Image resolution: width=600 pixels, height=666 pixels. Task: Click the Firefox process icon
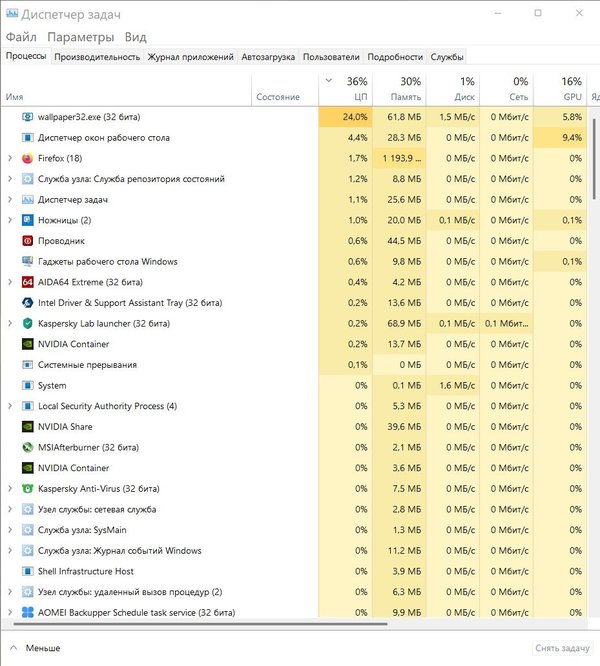point(27,158)
